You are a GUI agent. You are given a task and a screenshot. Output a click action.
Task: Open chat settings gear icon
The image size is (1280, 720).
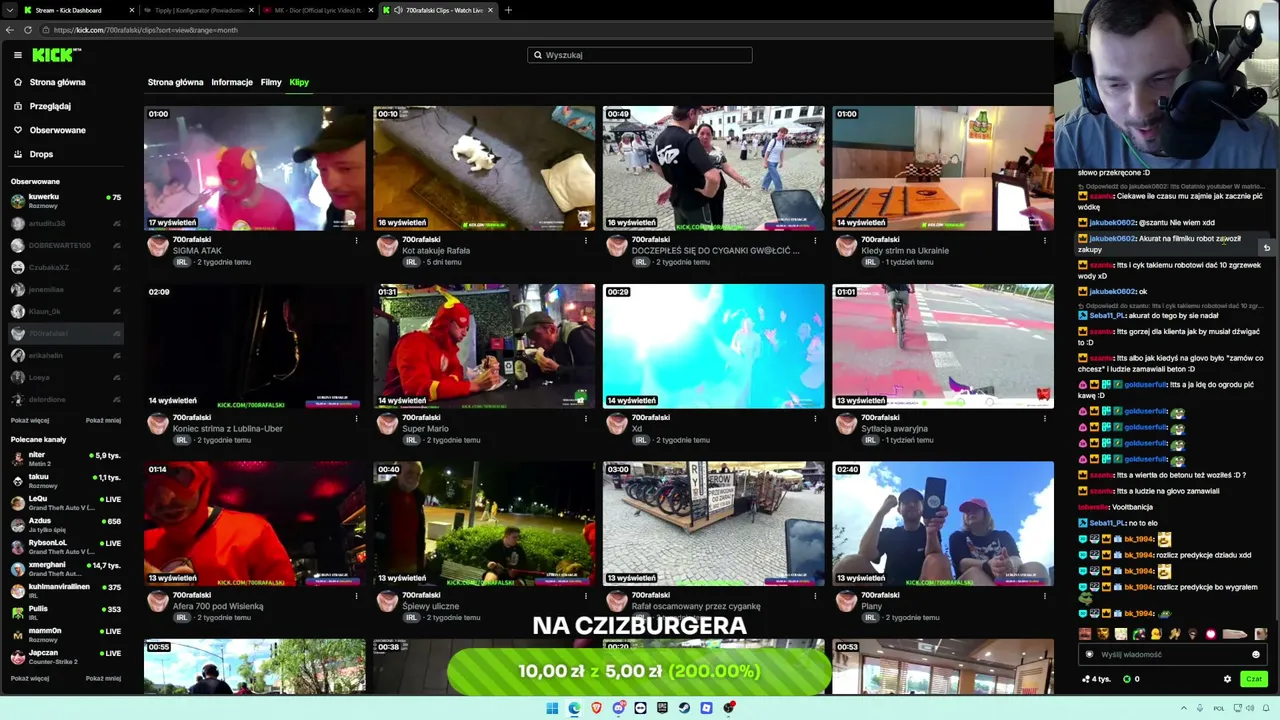(1227, 679)
